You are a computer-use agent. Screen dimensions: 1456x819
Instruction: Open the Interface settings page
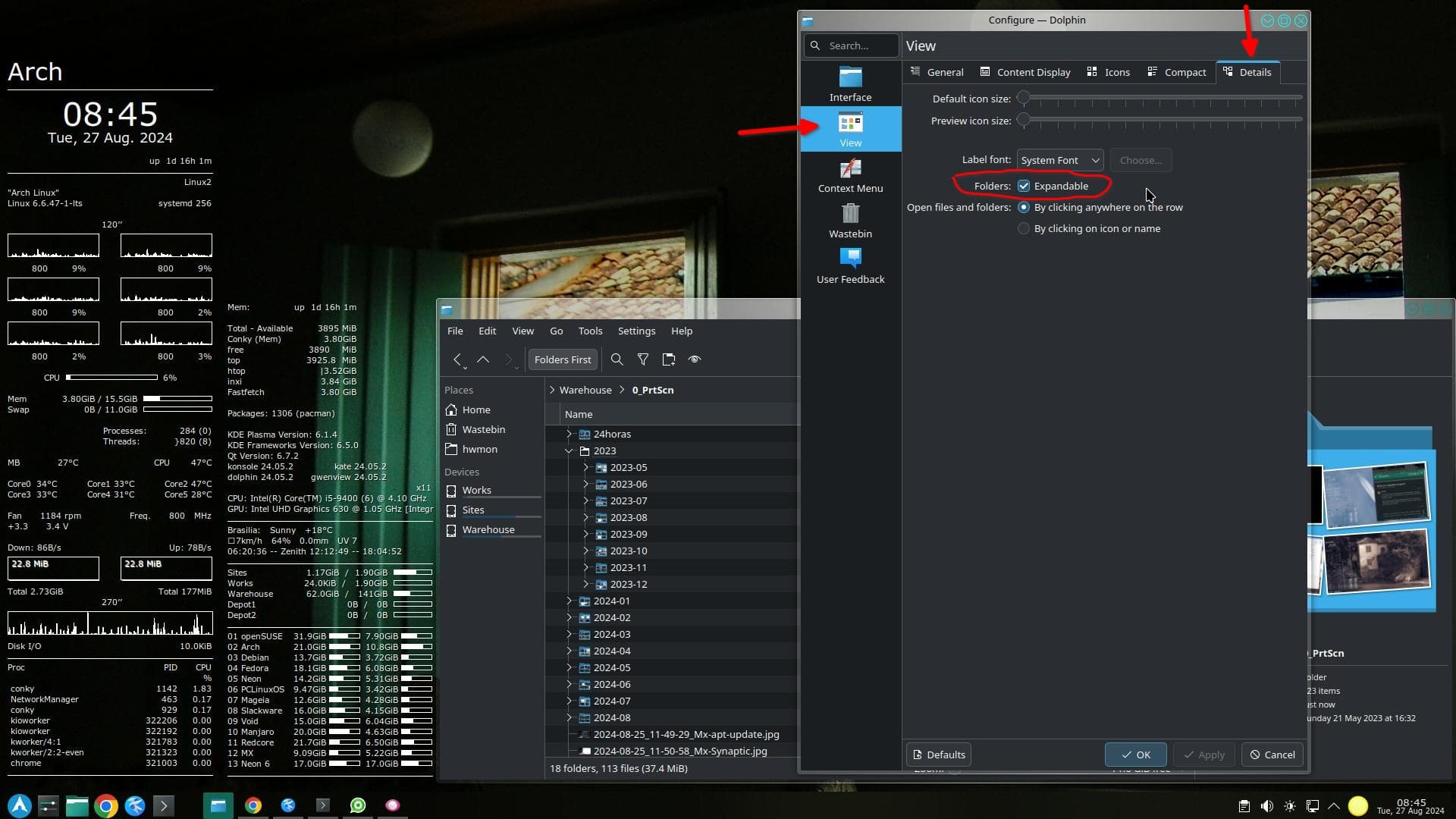click(x=850, y=83)
